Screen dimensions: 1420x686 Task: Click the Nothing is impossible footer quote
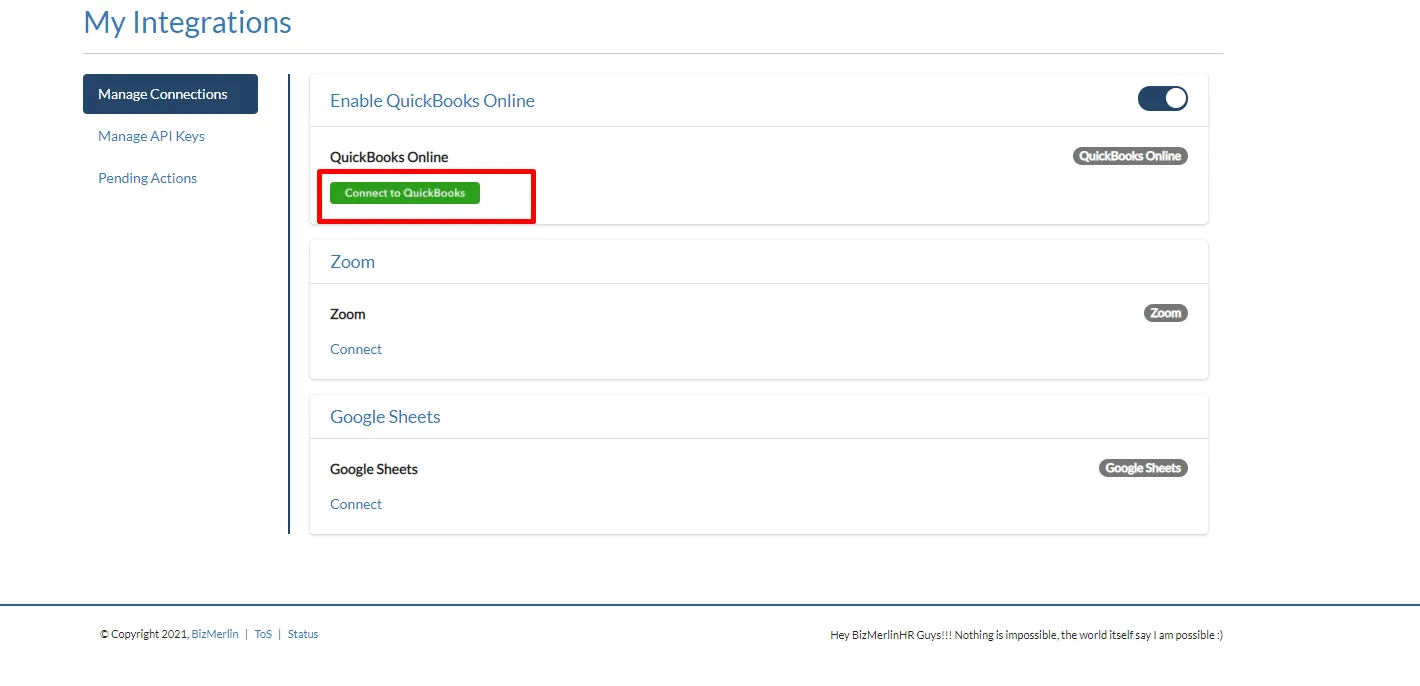(1026, 635)
